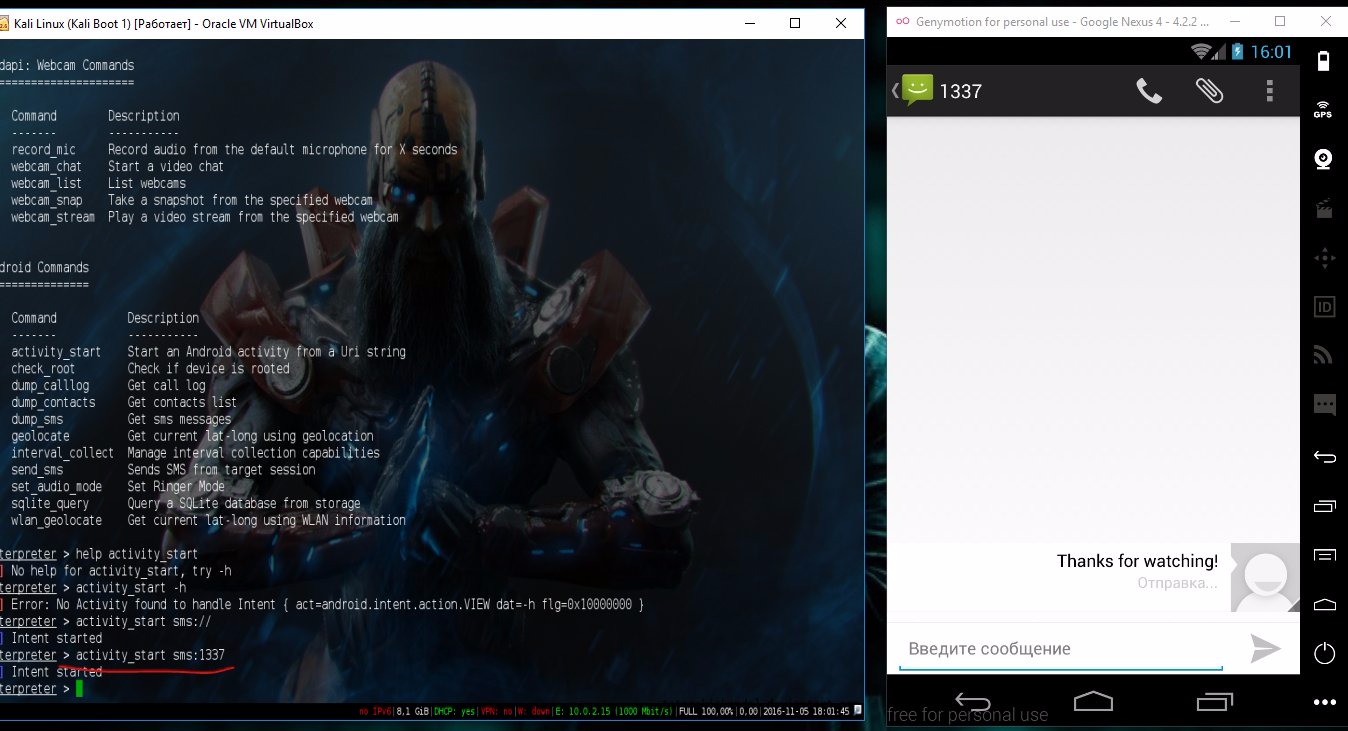Tap the 'Thanks for watching!' message bubble
The image size is (1348, 731).
(1137, 562)
